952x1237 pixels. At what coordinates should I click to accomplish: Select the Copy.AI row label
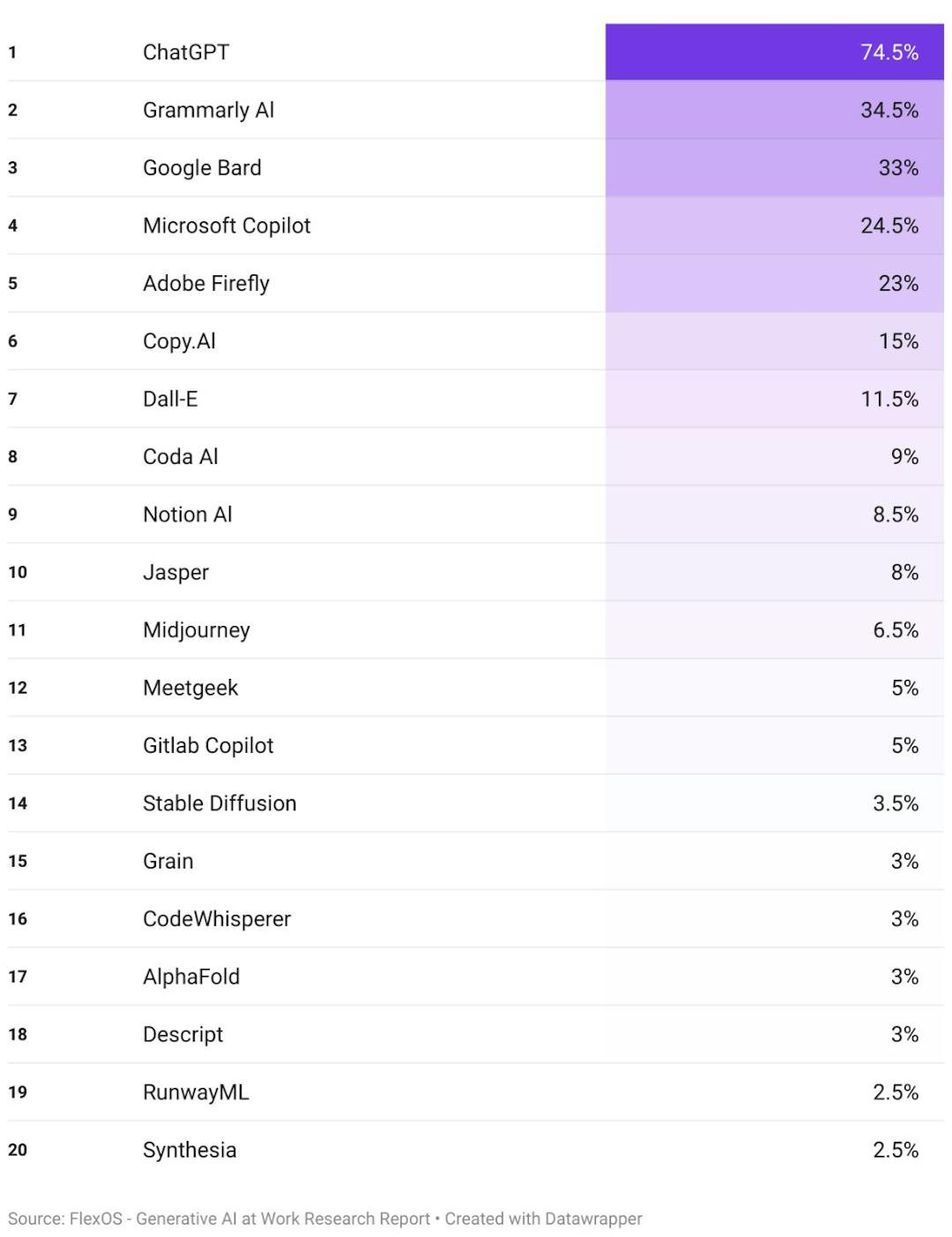(x=179, y=341)
